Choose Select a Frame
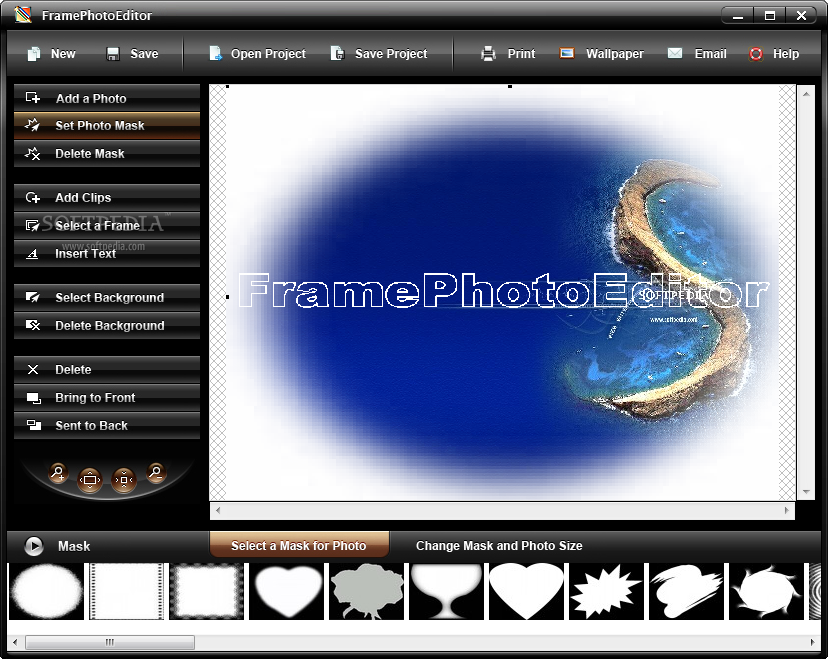The width and height of the screenshot is (828, 659). pos(107,225)
